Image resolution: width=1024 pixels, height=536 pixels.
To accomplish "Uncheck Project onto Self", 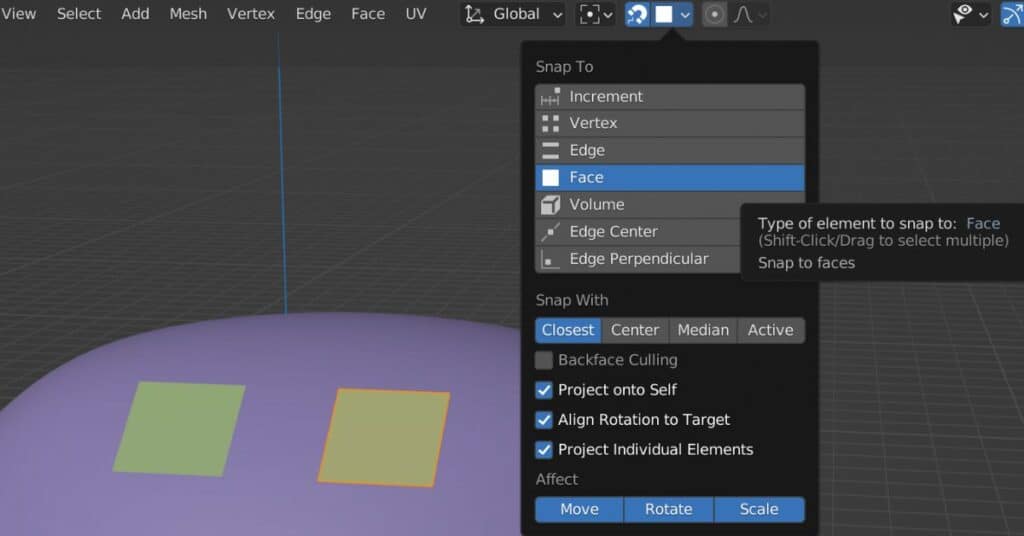I will coord(543,390).
